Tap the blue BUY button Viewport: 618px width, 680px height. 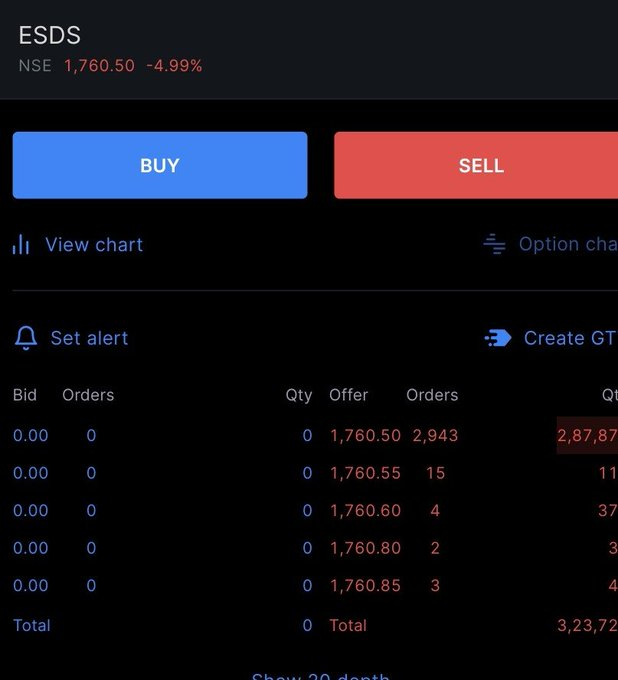point(160,165)
